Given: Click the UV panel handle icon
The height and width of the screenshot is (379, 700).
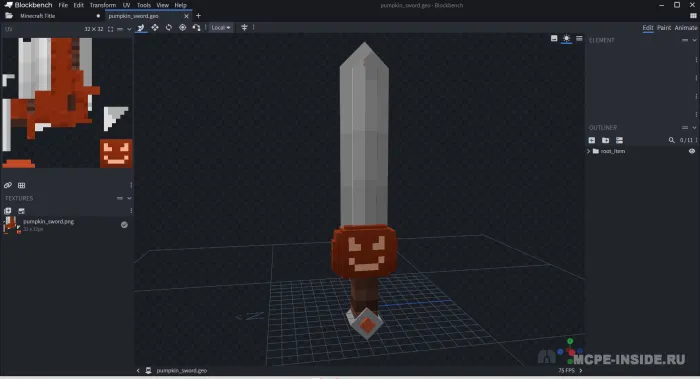Looking at the screenshot, I should click(120, 29).
